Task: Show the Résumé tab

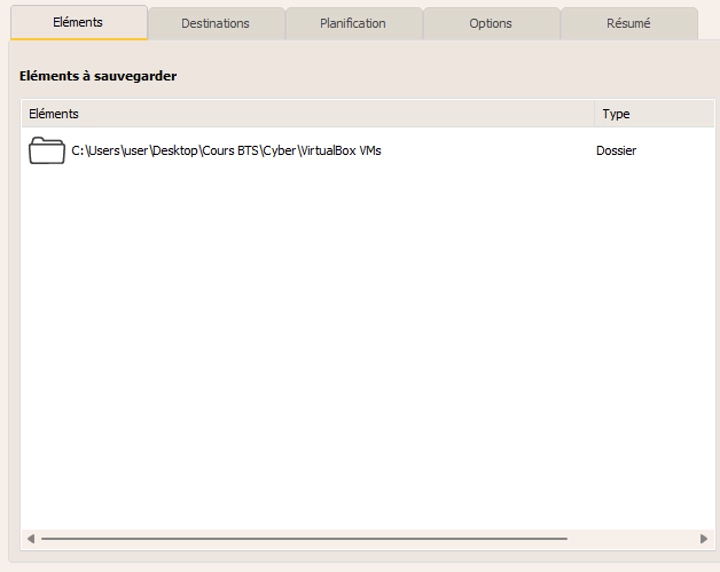Action: (x=629, y=23)
